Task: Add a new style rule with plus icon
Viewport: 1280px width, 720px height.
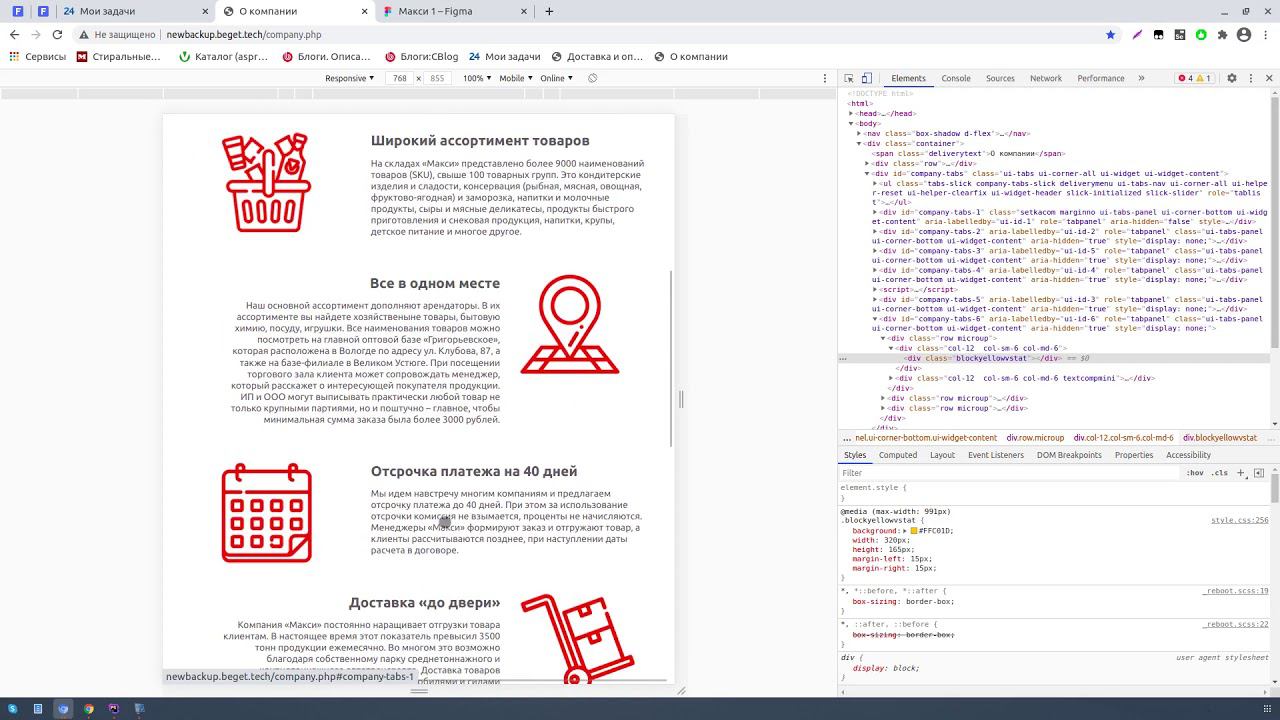Action: tap(1241, 473)
